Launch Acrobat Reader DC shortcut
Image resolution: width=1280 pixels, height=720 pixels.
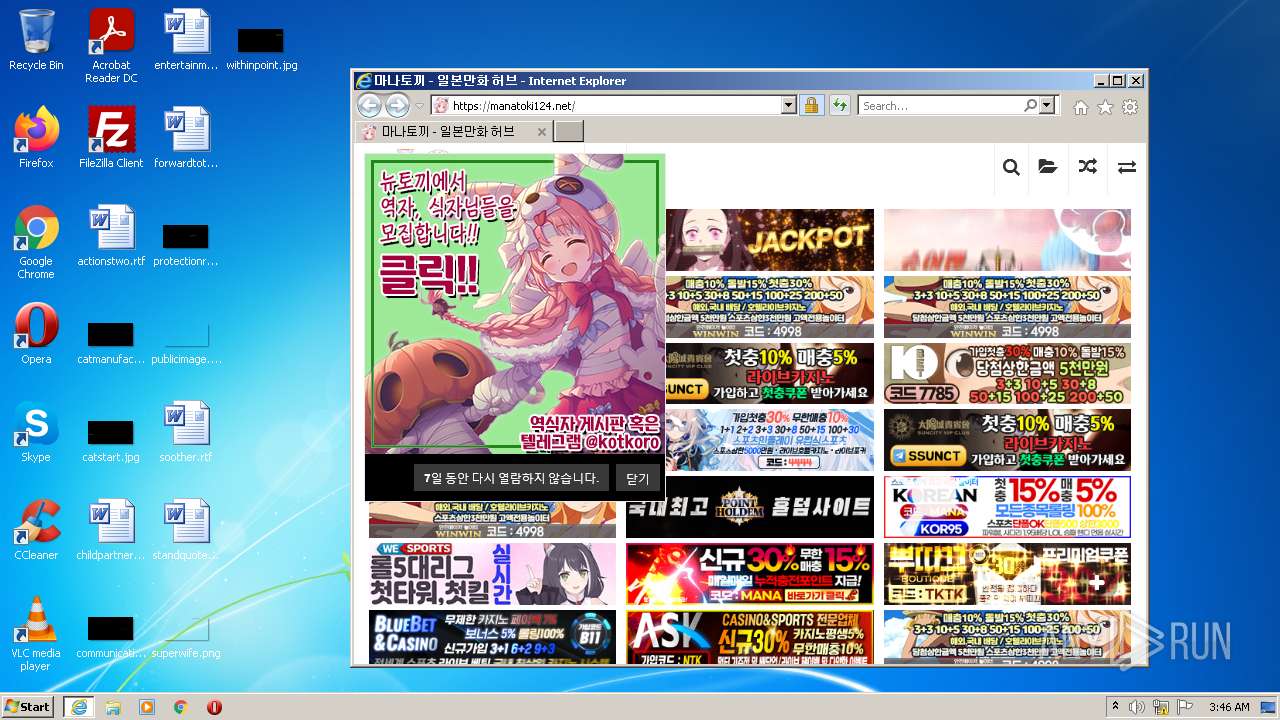coord(111,46)
